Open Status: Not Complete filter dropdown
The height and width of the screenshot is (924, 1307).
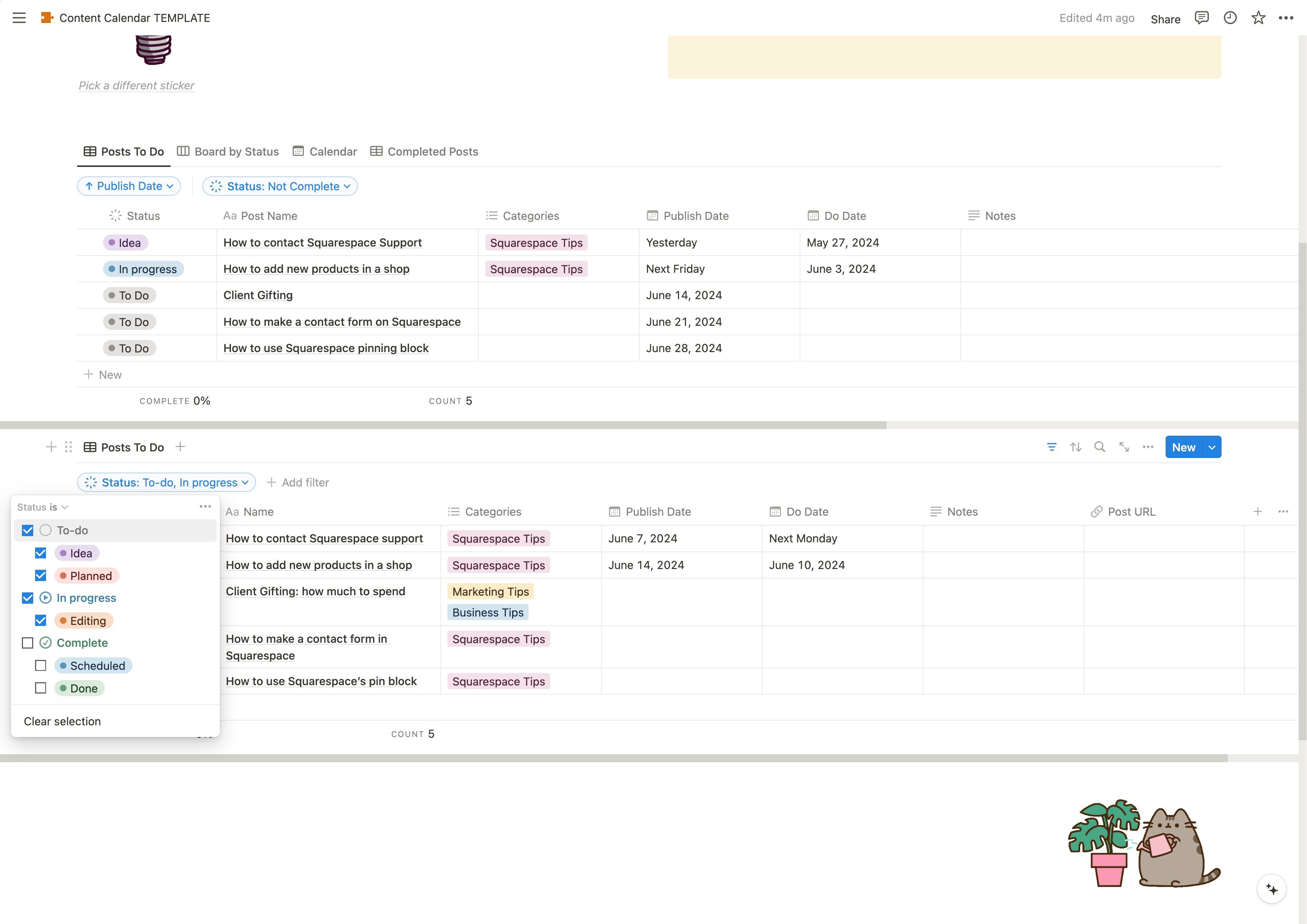tap(279, 186)
